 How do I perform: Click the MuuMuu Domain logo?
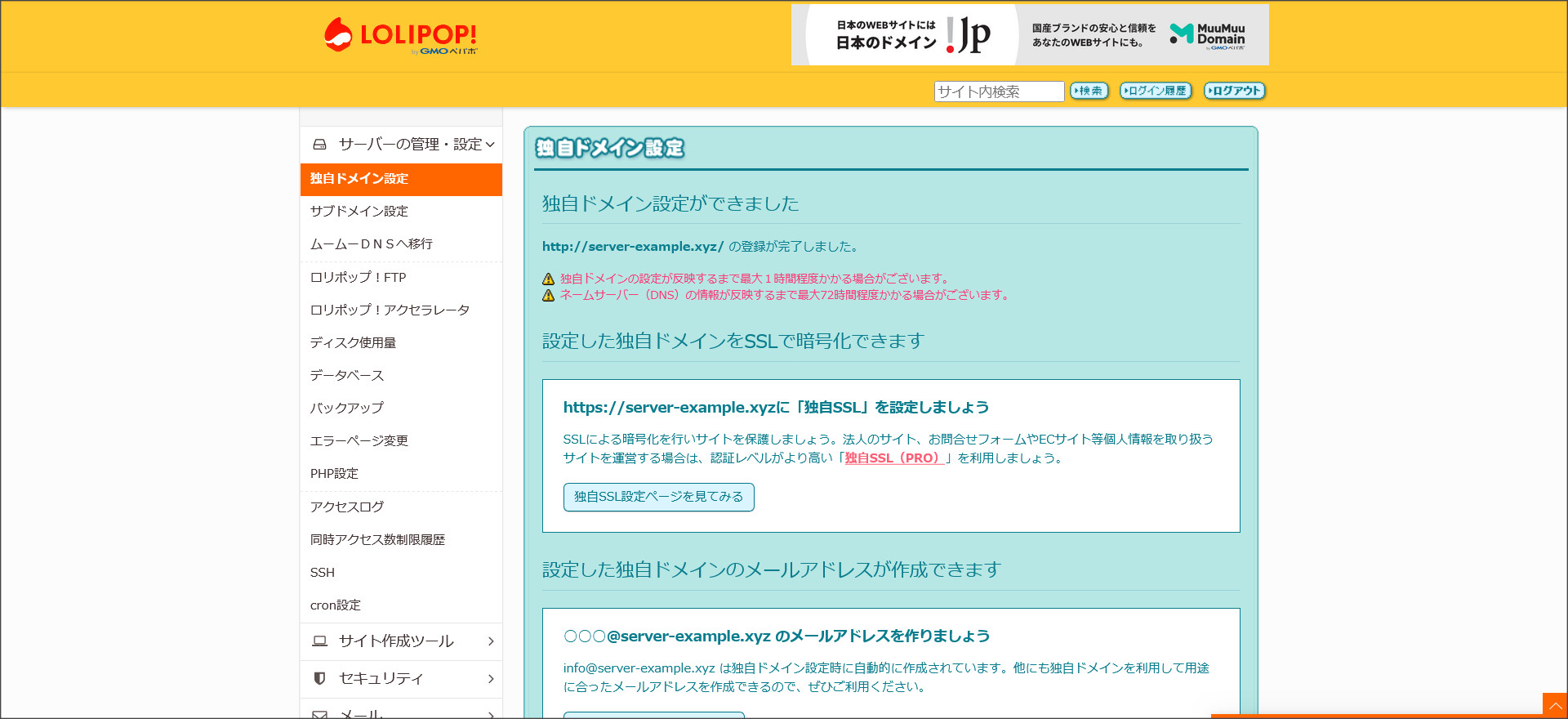pyautogui.click(x=1208, y=36)
